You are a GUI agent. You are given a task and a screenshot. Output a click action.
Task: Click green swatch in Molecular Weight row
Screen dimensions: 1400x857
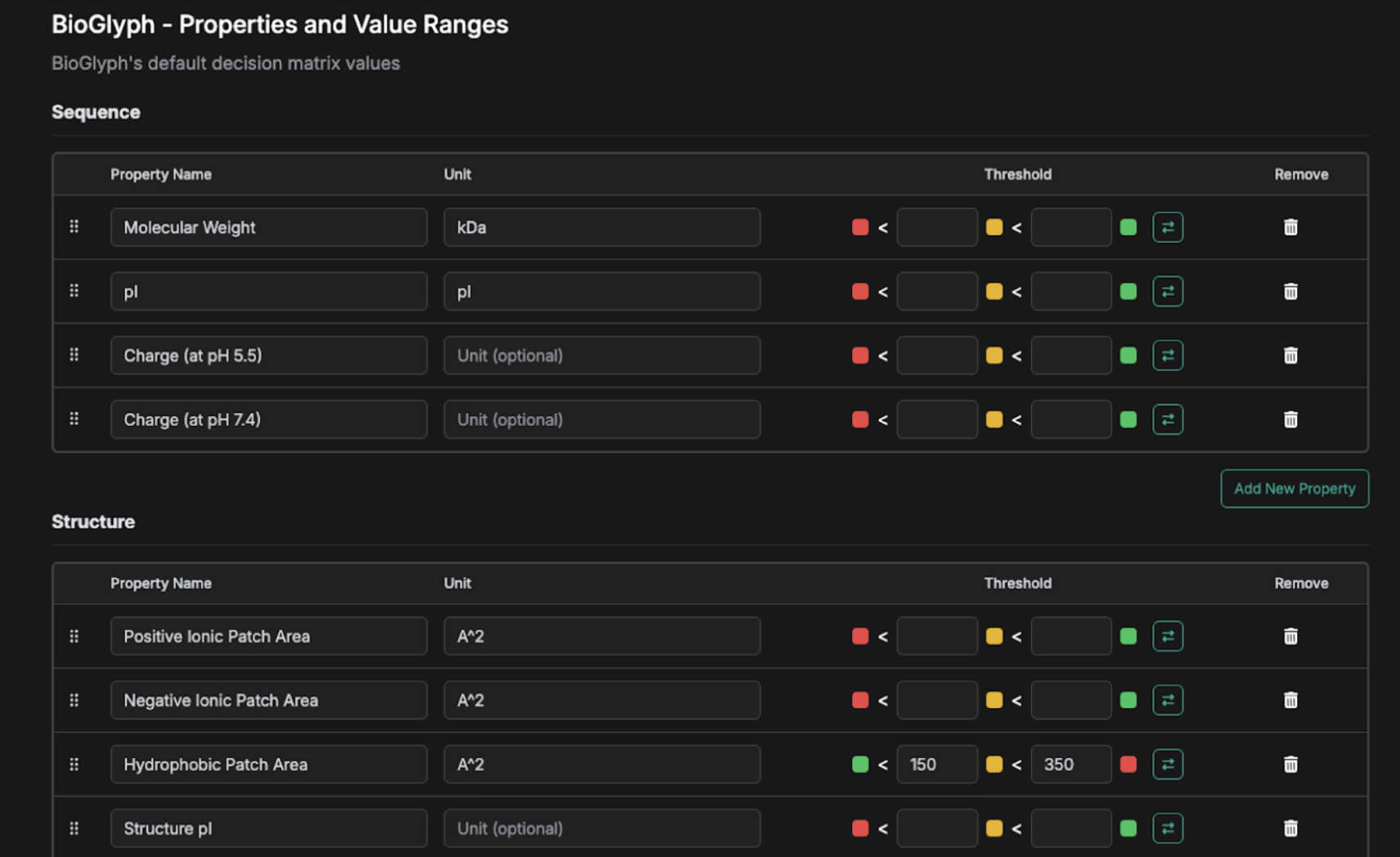click(1129, 227)
